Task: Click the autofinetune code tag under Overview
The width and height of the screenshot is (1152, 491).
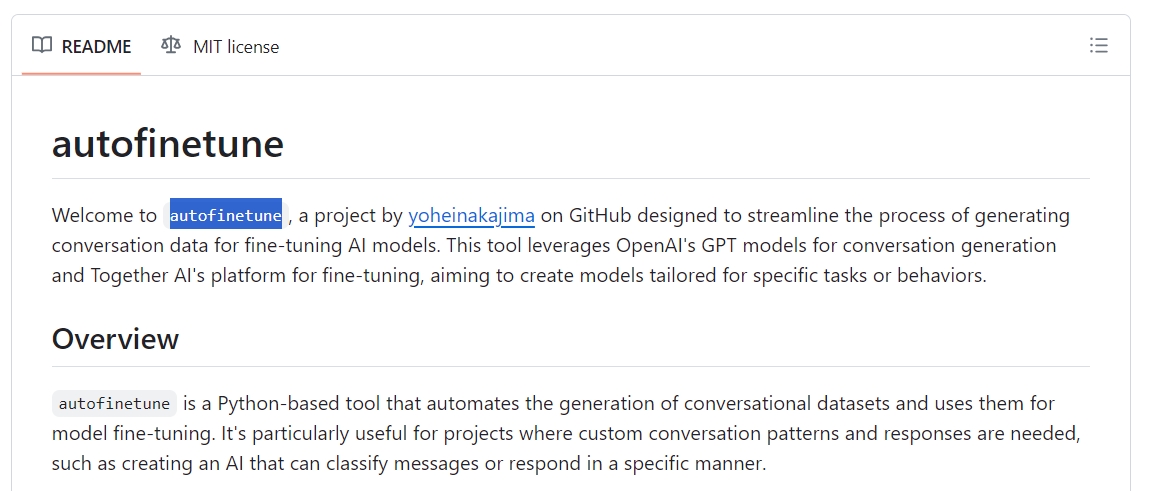Action: pyautogui.click(x=114, y=404)
